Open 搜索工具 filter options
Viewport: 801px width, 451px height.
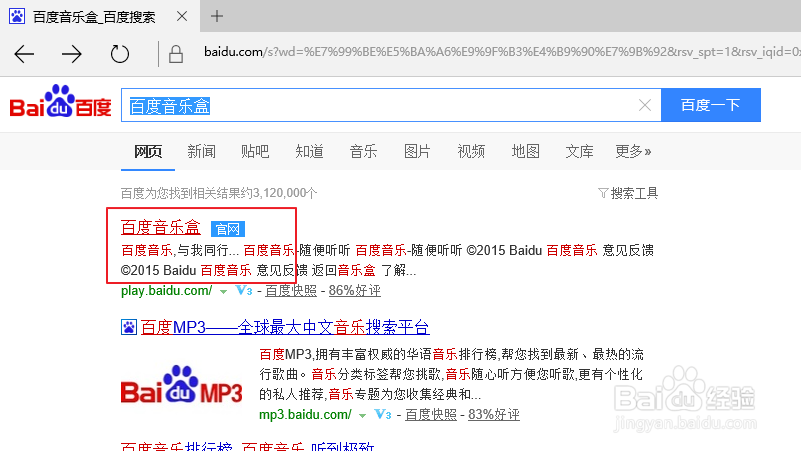coord(628,193)
